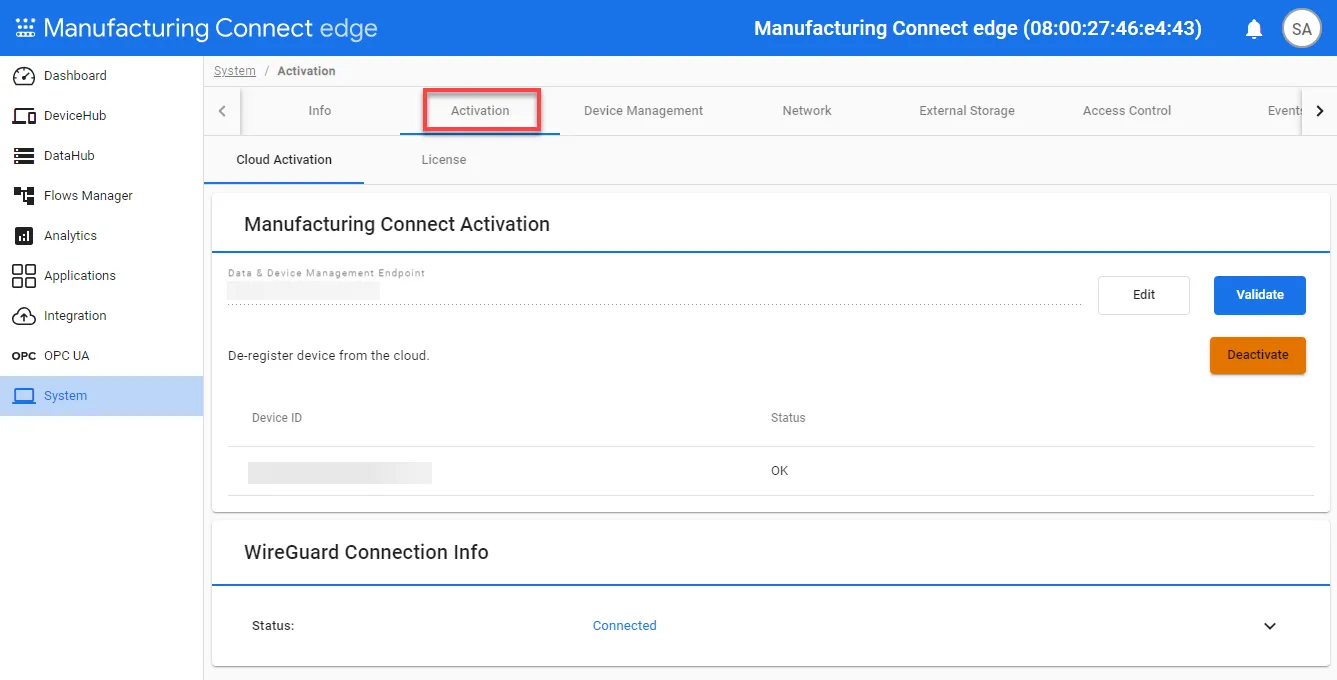Go to Integration in the sidebar
The height and width of the screenshot is (680, 1337).
[x=101, y=316]
